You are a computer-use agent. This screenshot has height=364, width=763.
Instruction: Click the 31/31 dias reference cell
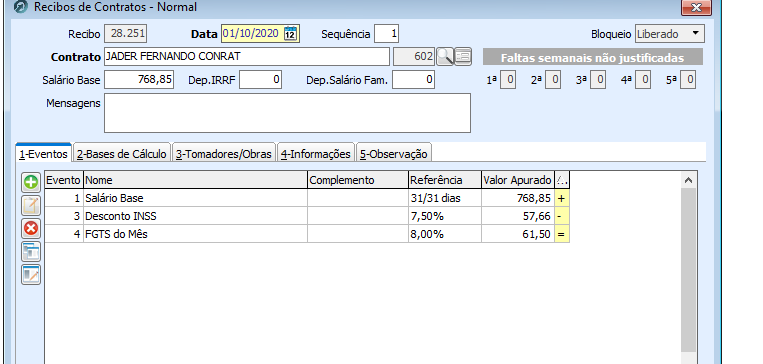[x=445, y=198]
